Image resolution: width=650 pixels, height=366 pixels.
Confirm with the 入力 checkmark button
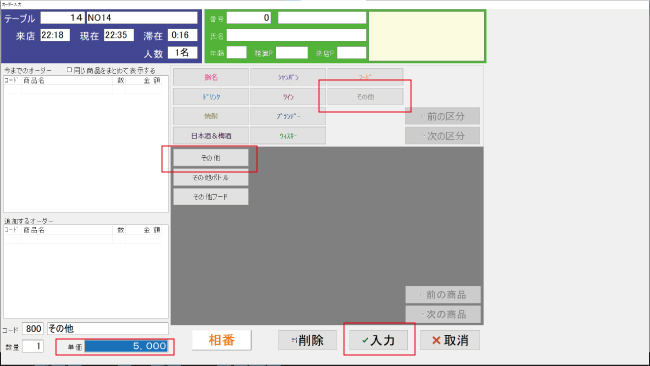(378, 340)
